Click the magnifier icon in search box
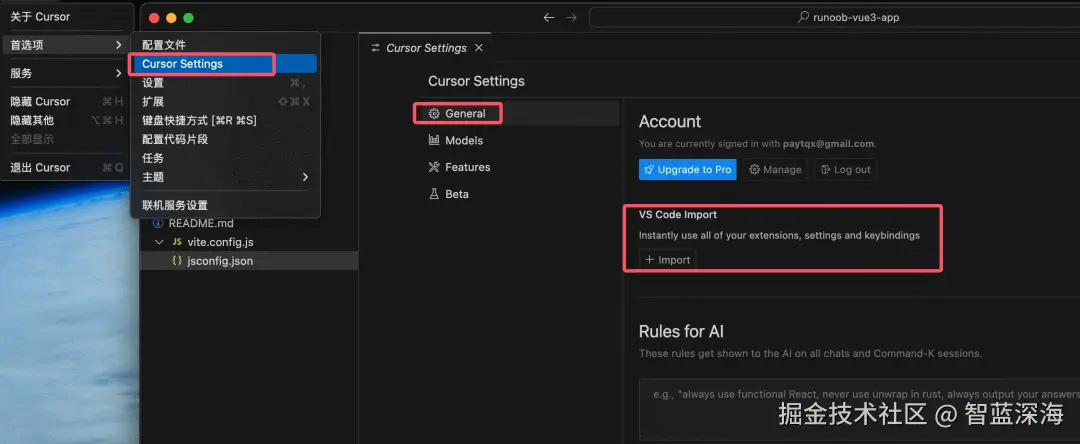Viewport: 1080px width, 444px height. 802,17
